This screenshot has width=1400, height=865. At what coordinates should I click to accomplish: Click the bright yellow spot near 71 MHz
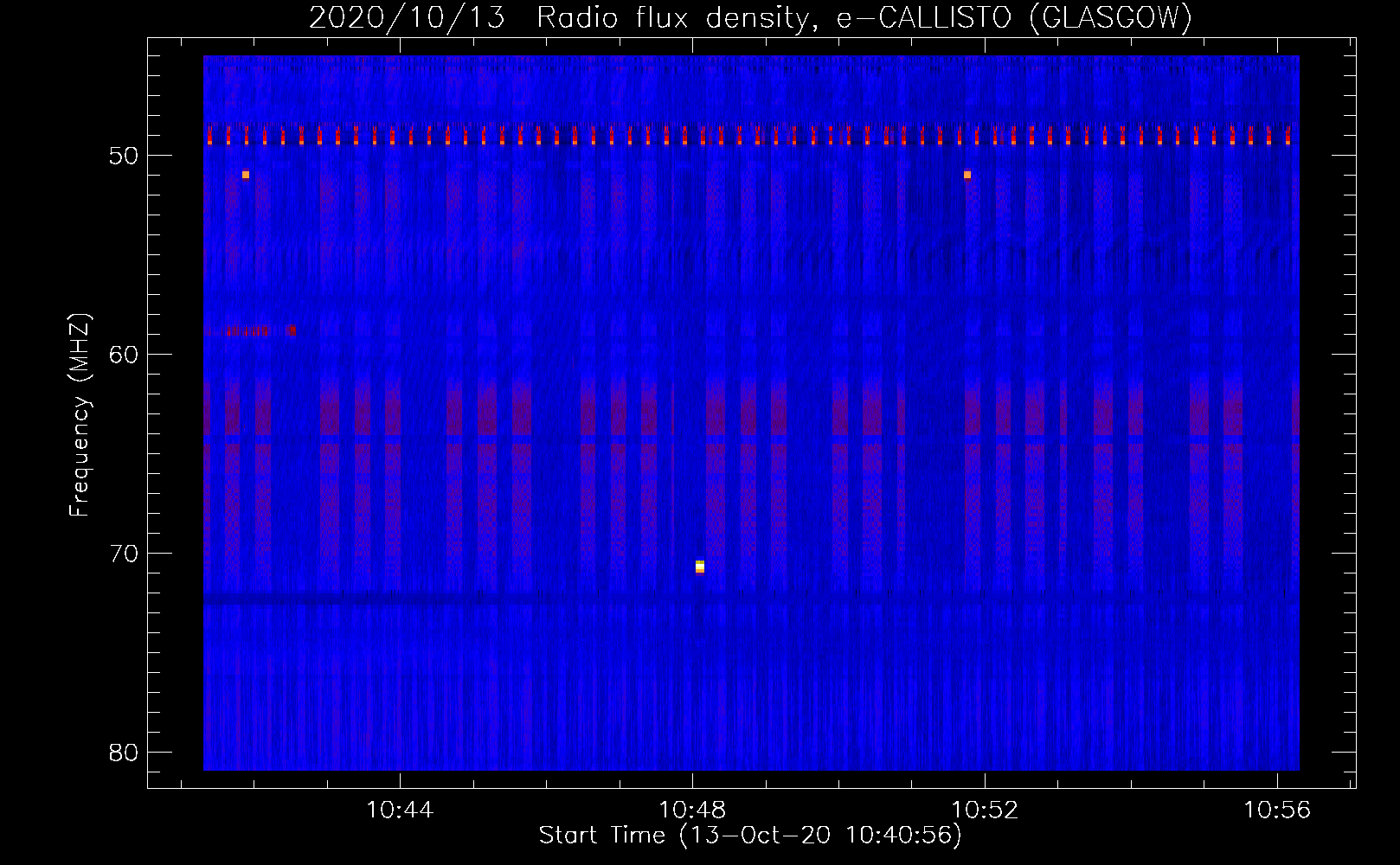[x=700, y=567]
